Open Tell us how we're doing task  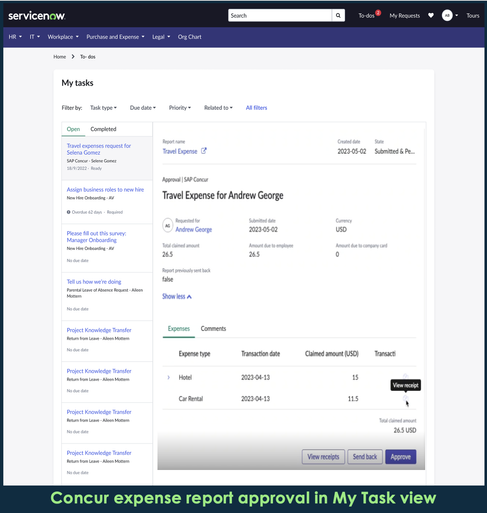94,282
